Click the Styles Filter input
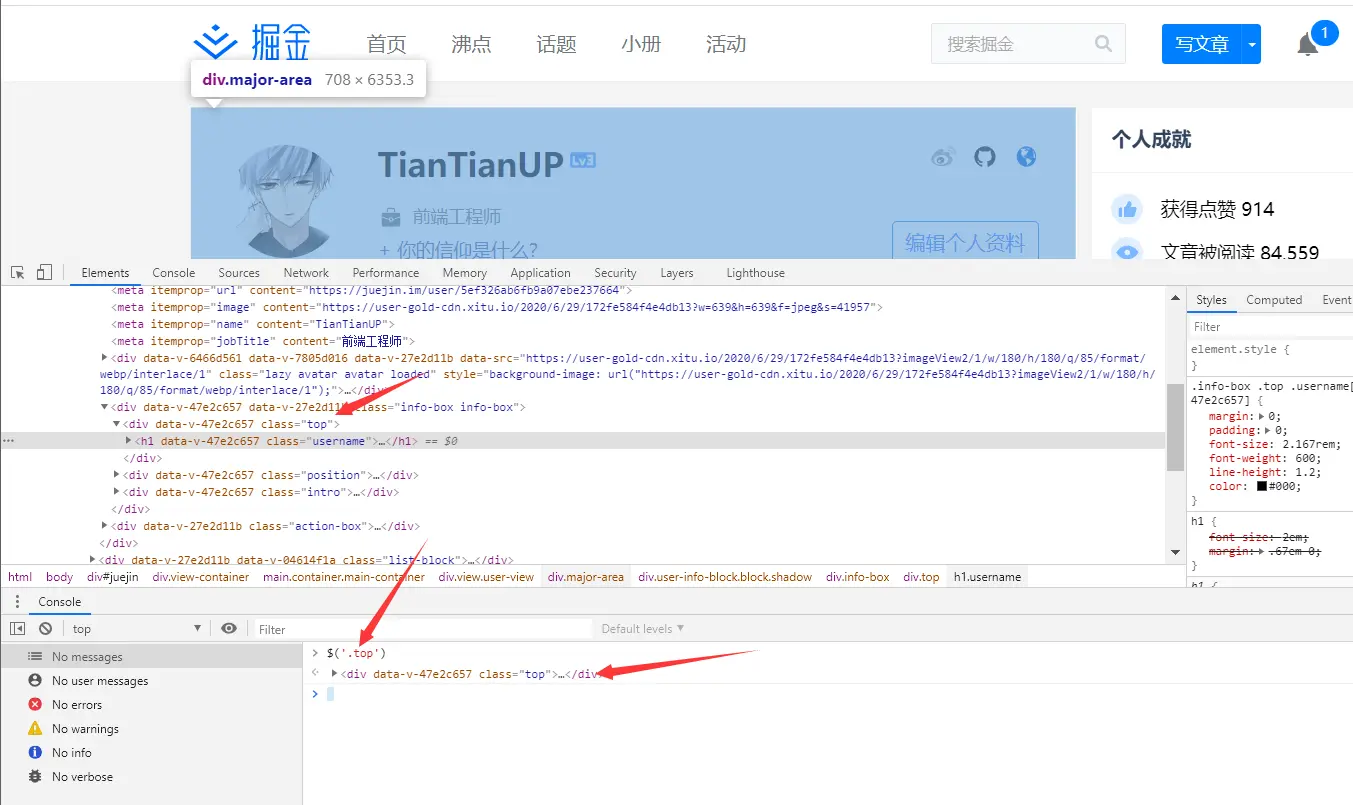The width and height of the screenshot is (1353, 805). (1270, 326)
